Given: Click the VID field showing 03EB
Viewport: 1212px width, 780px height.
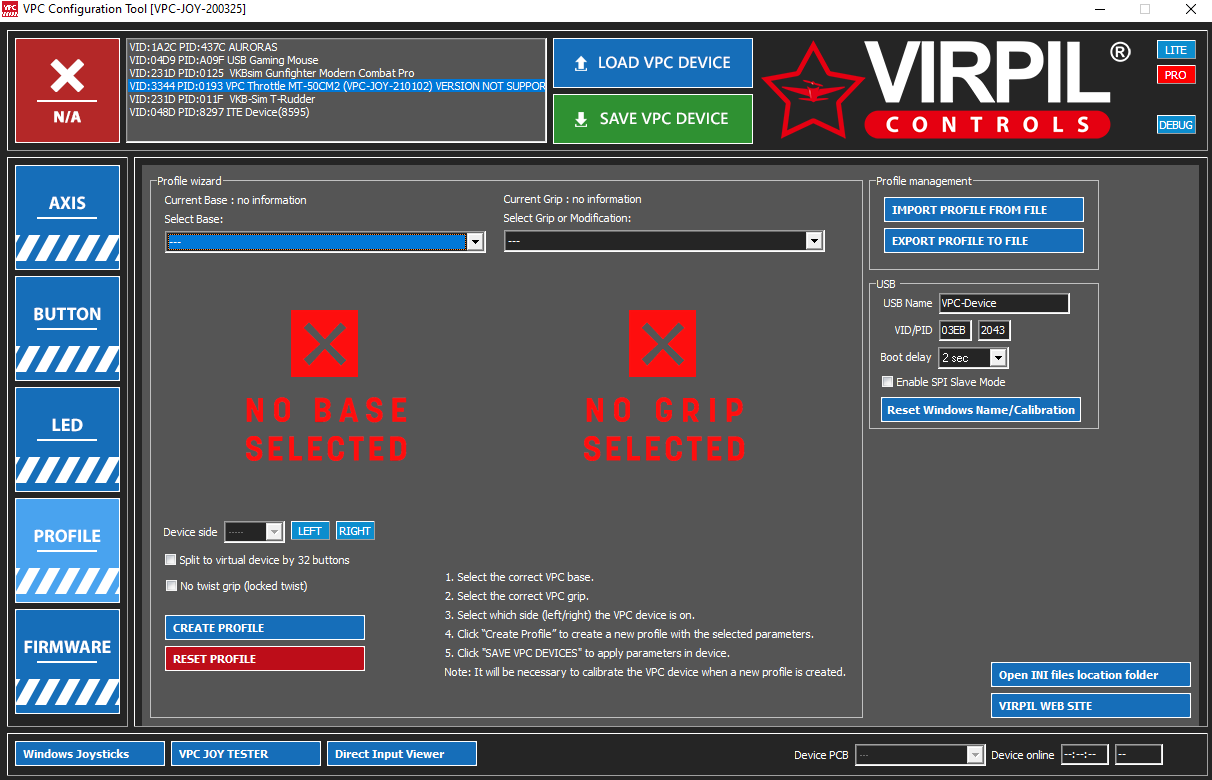Looking at the screenshot, I should click(955, 330).
